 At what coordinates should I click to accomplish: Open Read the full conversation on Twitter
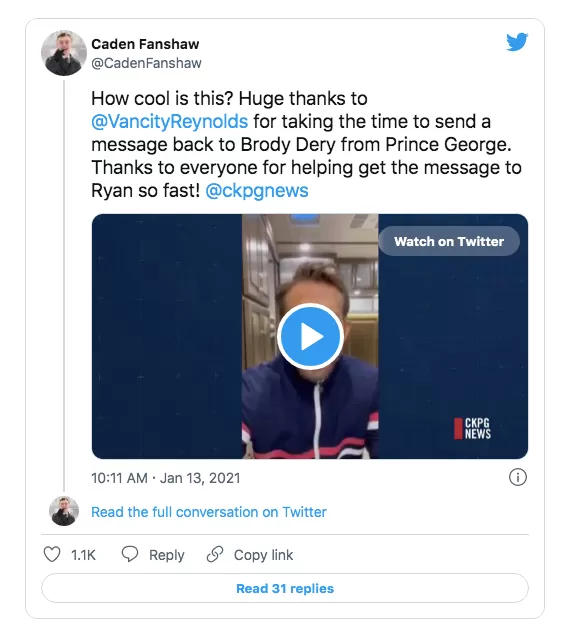pyautogui.click(x=209, y=512)
